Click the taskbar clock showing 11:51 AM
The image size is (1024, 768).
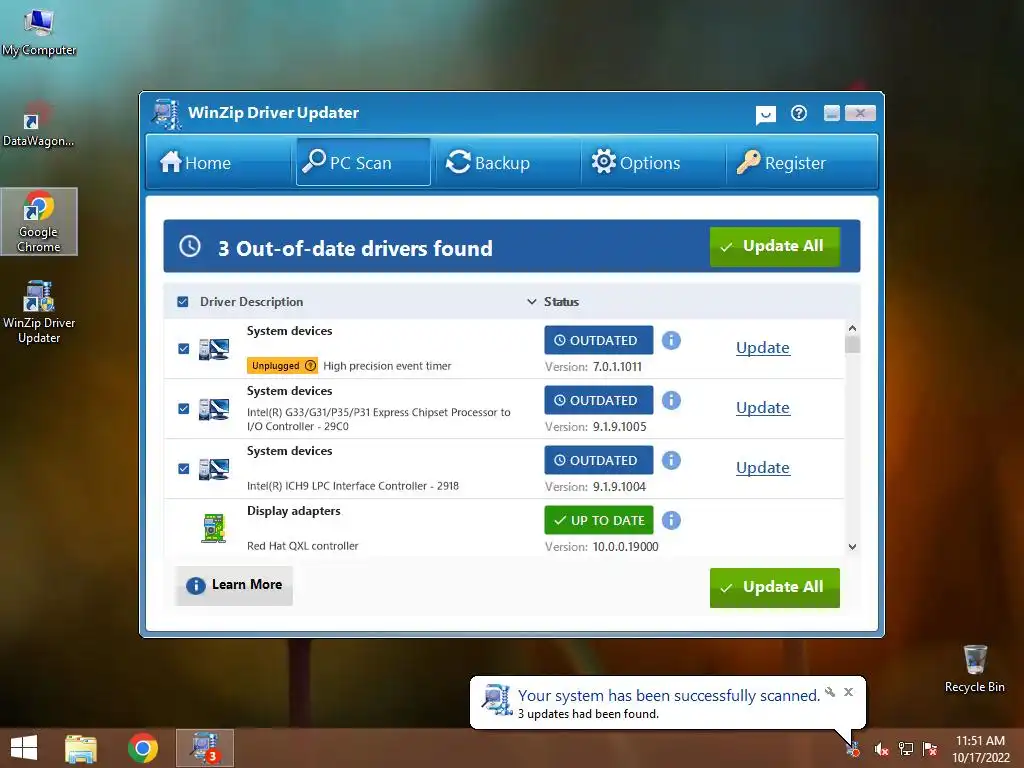click(x=980, y=749)
